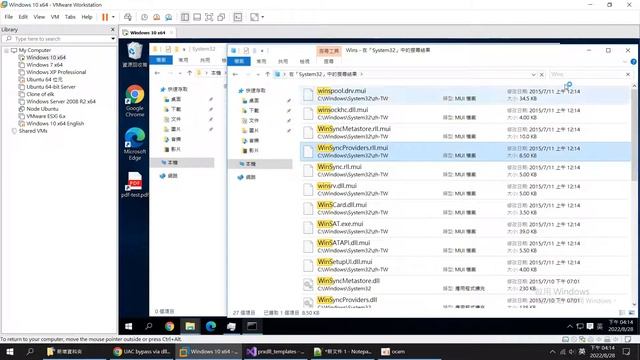
Task: Open pdf-test.pdf on guest desktop
Action: 135,184
